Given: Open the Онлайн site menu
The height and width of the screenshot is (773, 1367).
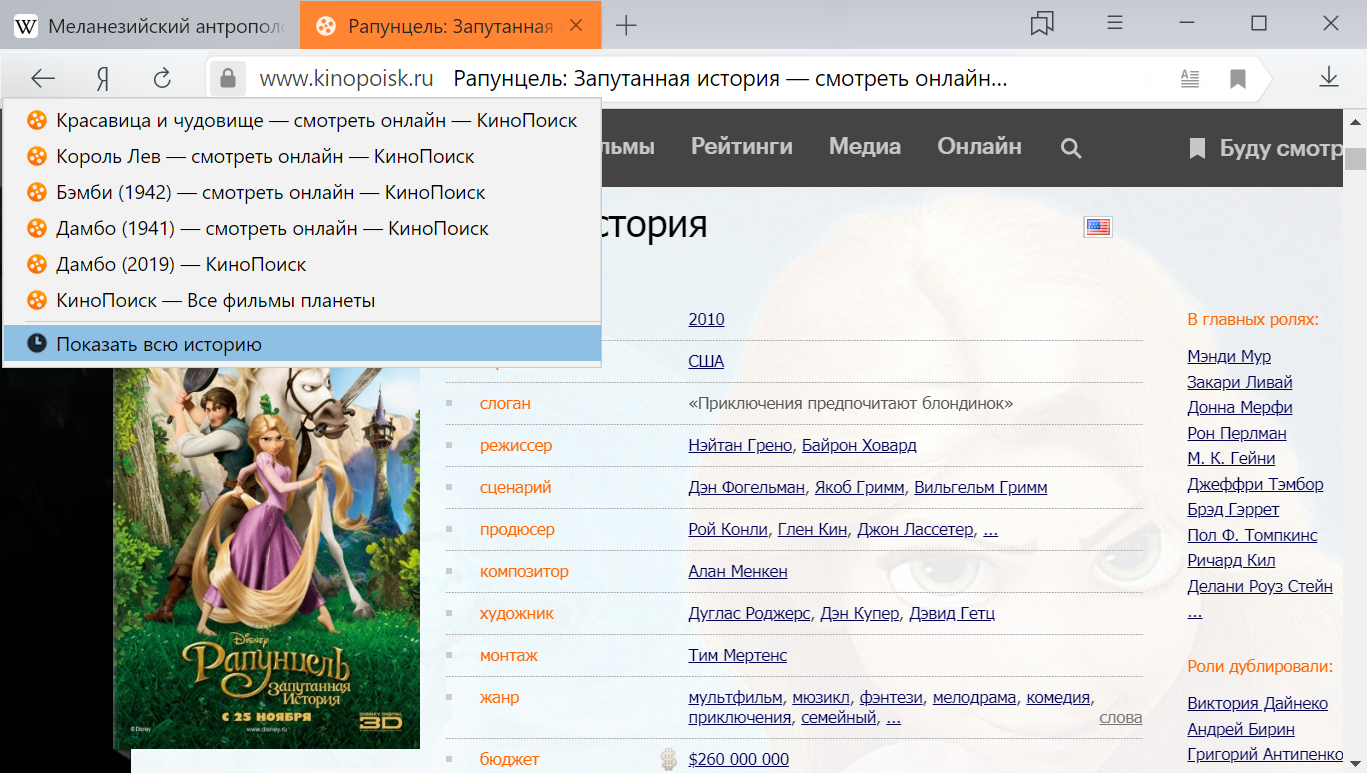Looking at the screenshot, I should click(979, 147).
